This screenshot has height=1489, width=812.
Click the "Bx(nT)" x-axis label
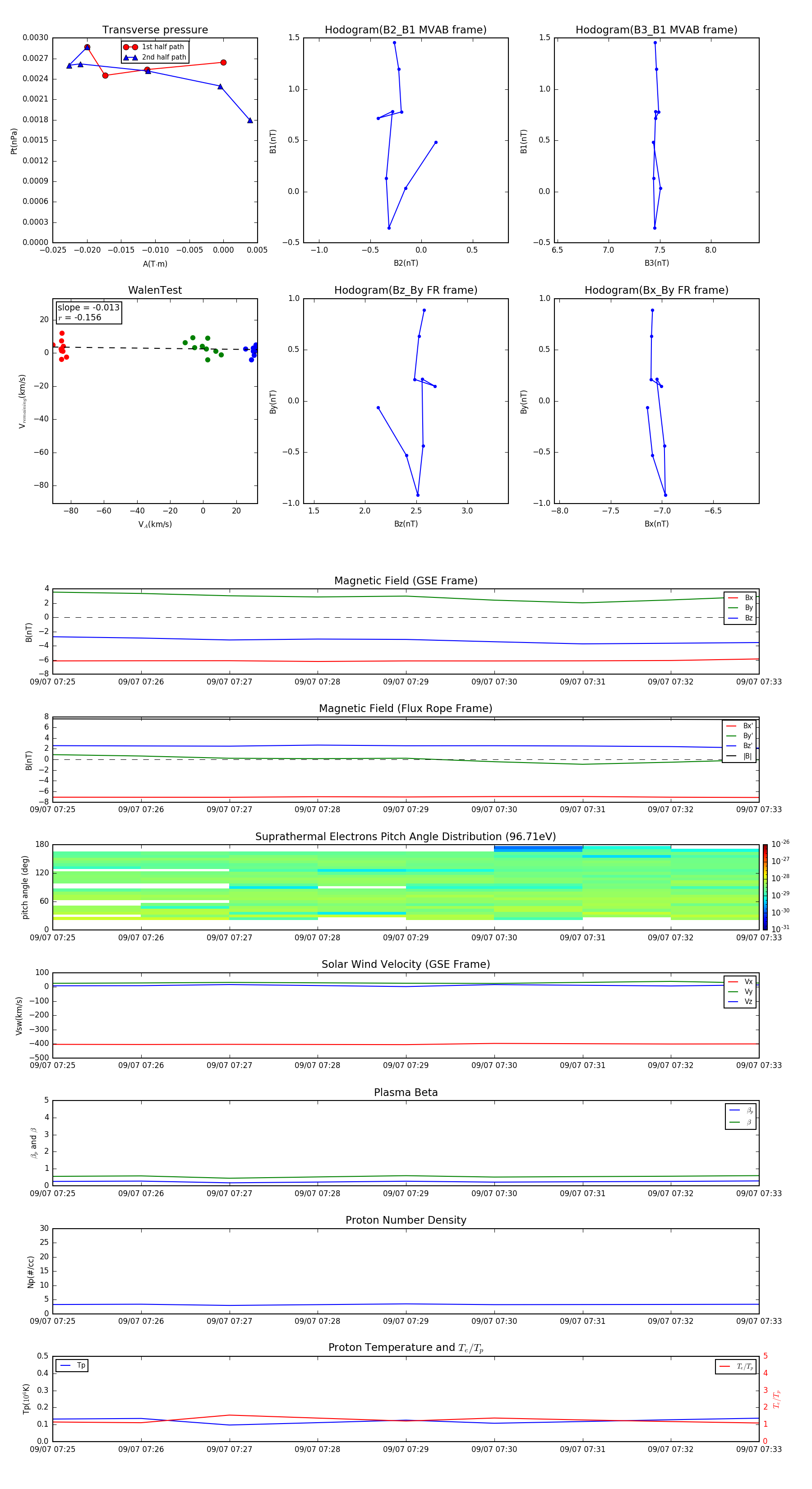pos(656,524)
